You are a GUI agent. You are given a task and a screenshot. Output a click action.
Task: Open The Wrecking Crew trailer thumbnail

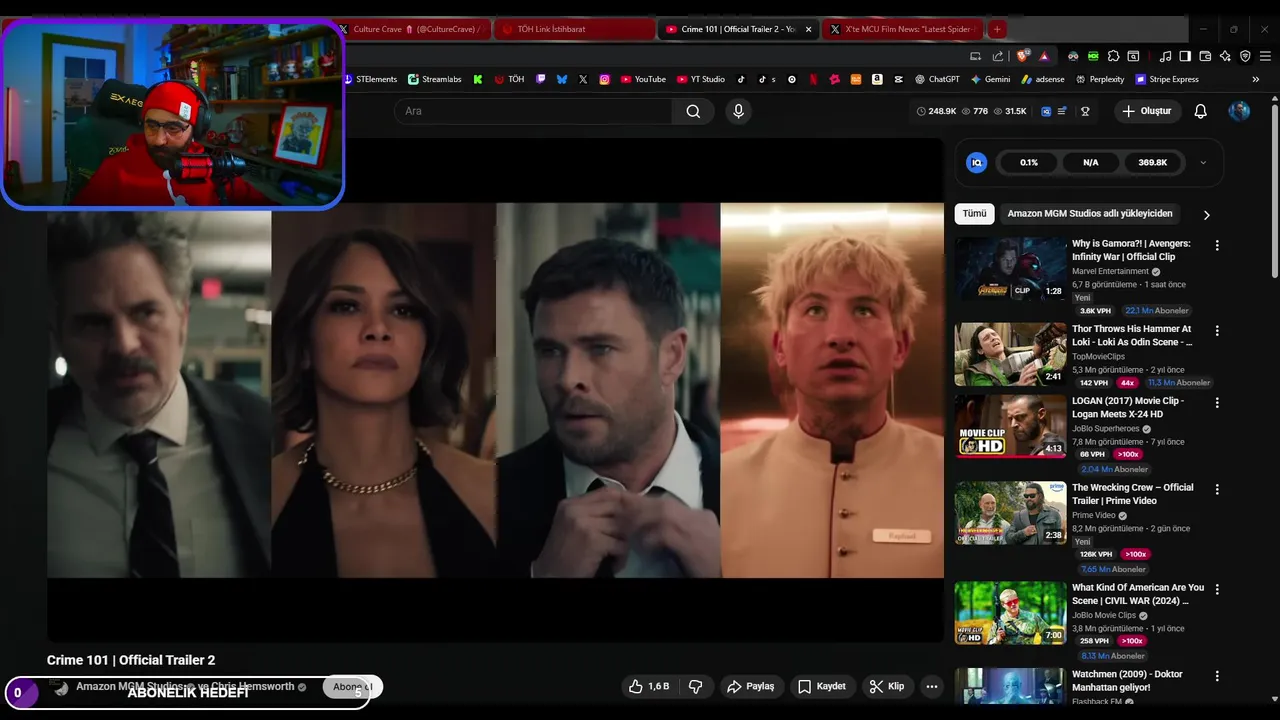(1010, 513)
